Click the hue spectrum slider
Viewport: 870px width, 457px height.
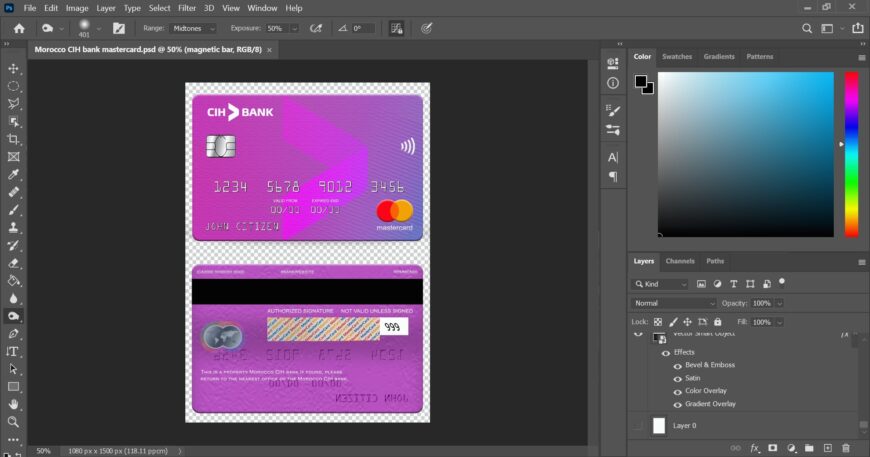[851, 155]
